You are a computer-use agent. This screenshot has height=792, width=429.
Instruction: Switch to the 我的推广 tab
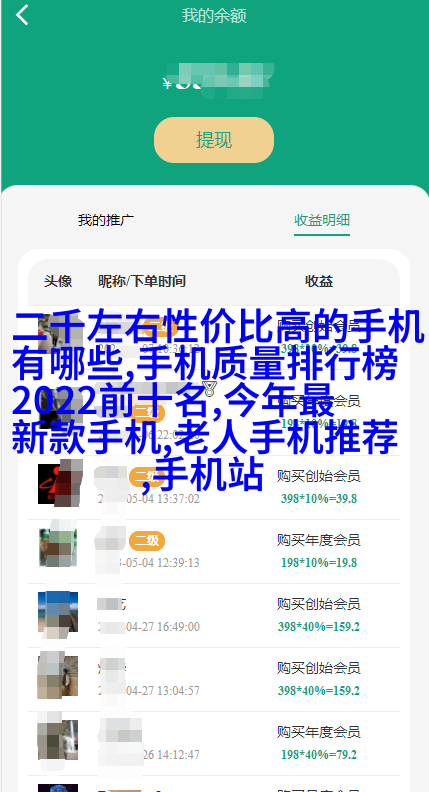106,220
